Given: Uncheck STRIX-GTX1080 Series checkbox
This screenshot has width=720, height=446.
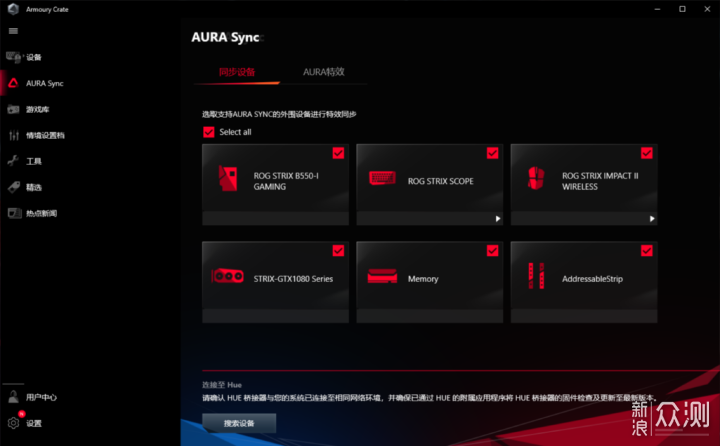Looking at the screenshot, I should (x=338, y=250).
